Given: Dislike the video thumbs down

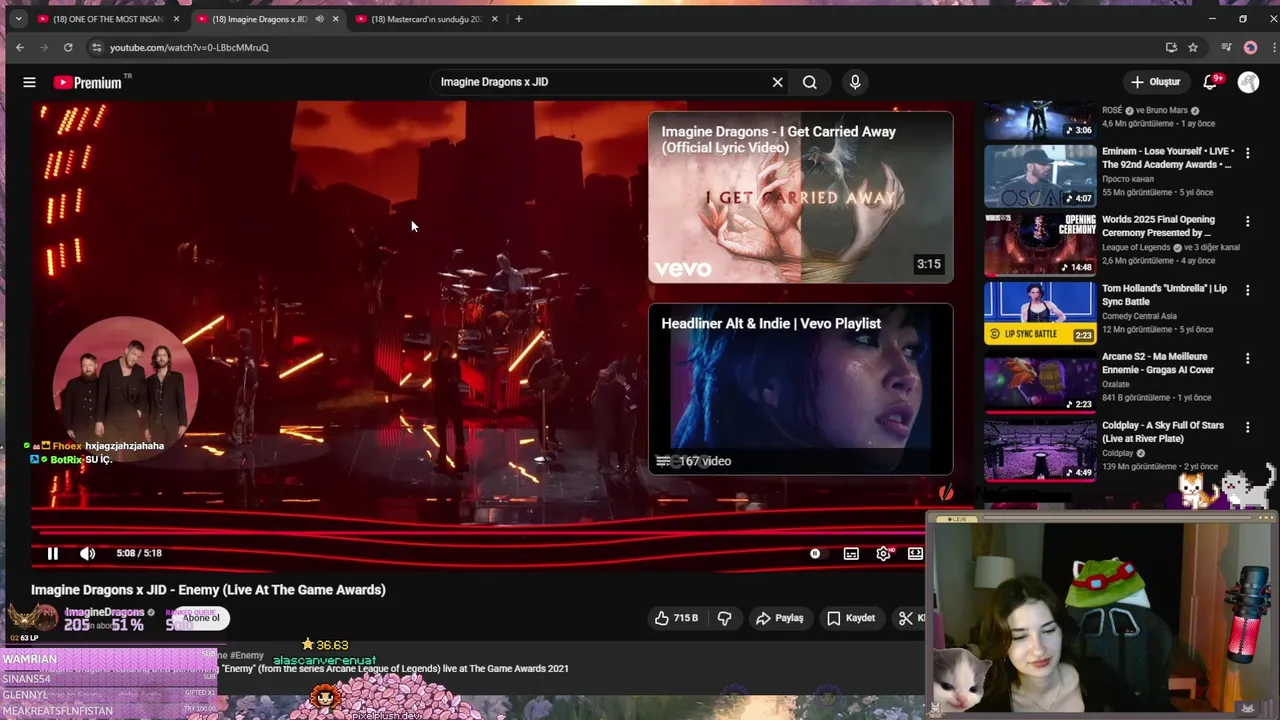Looking at the screenshot, I should tap(724, 618).
